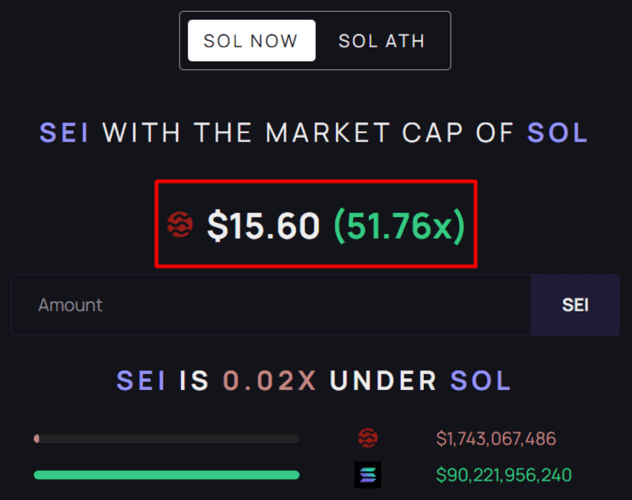This screenshot has width=632, height=500.
Task: Click the SEI market cap progress bar
Action: 166,438
